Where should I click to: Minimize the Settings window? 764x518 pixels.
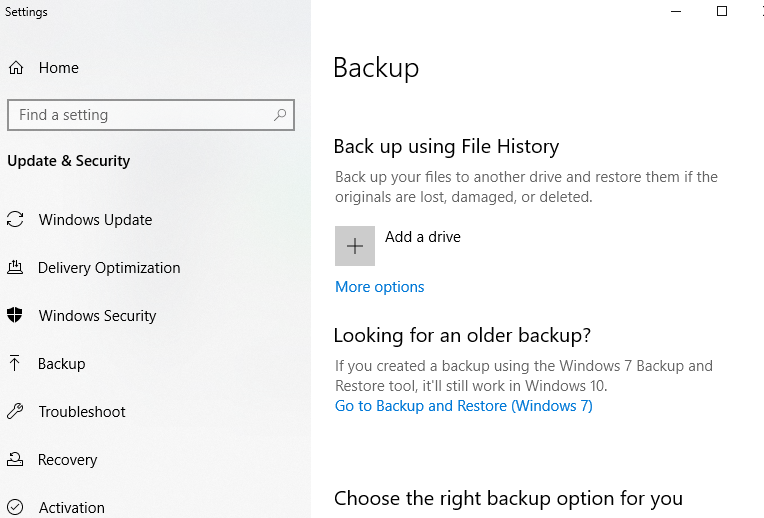coord(676,11)
